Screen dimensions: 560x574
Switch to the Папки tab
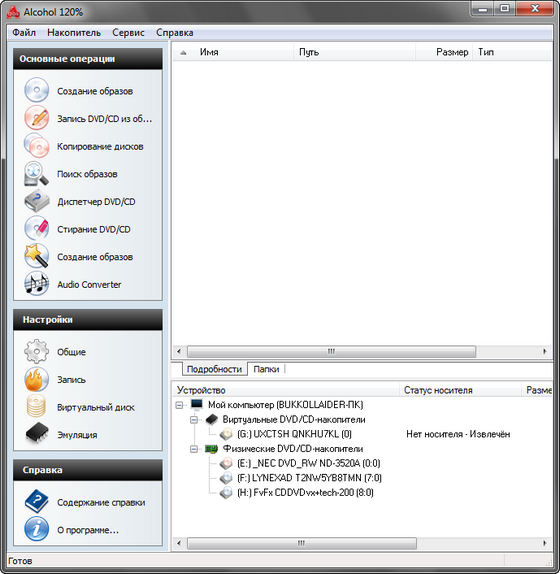click(x=266, y=369)
